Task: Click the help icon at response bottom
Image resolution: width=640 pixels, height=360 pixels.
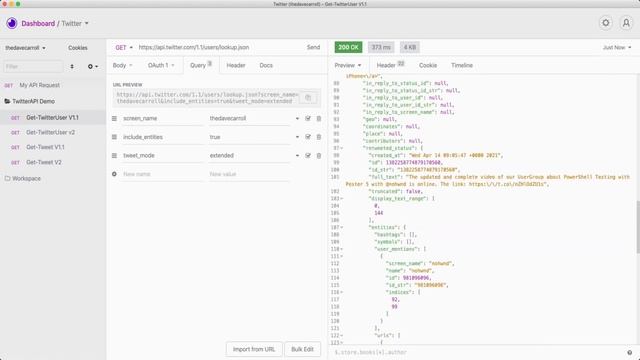Action: 629,353
